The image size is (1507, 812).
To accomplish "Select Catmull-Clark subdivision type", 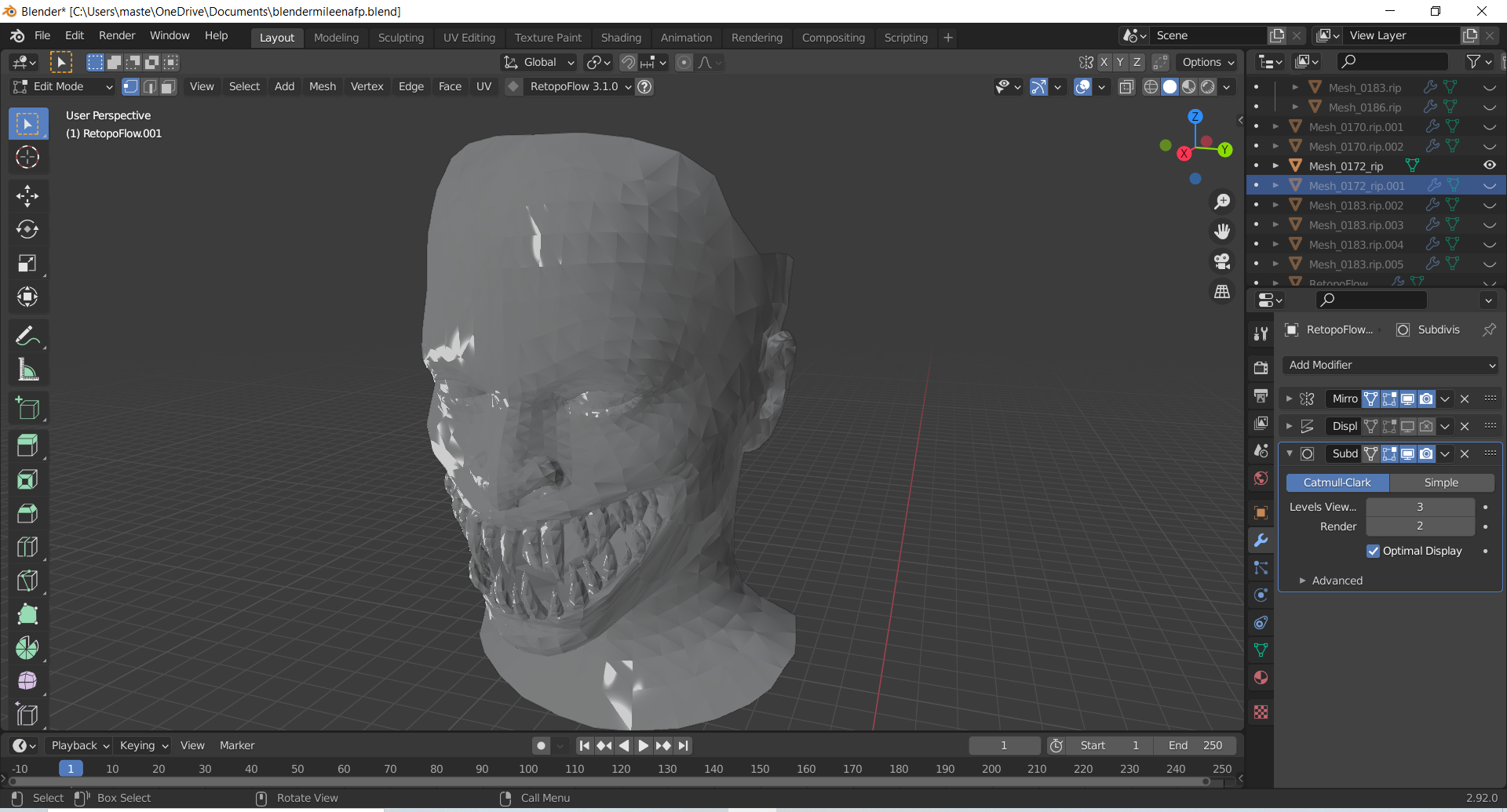I will (1337, 482).
